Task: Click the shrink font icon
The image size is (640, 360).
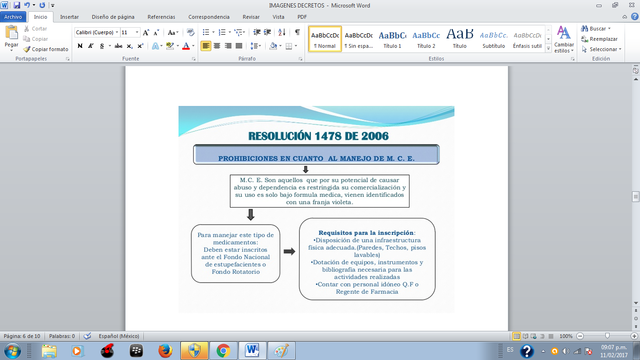Action: pos(156,32)
